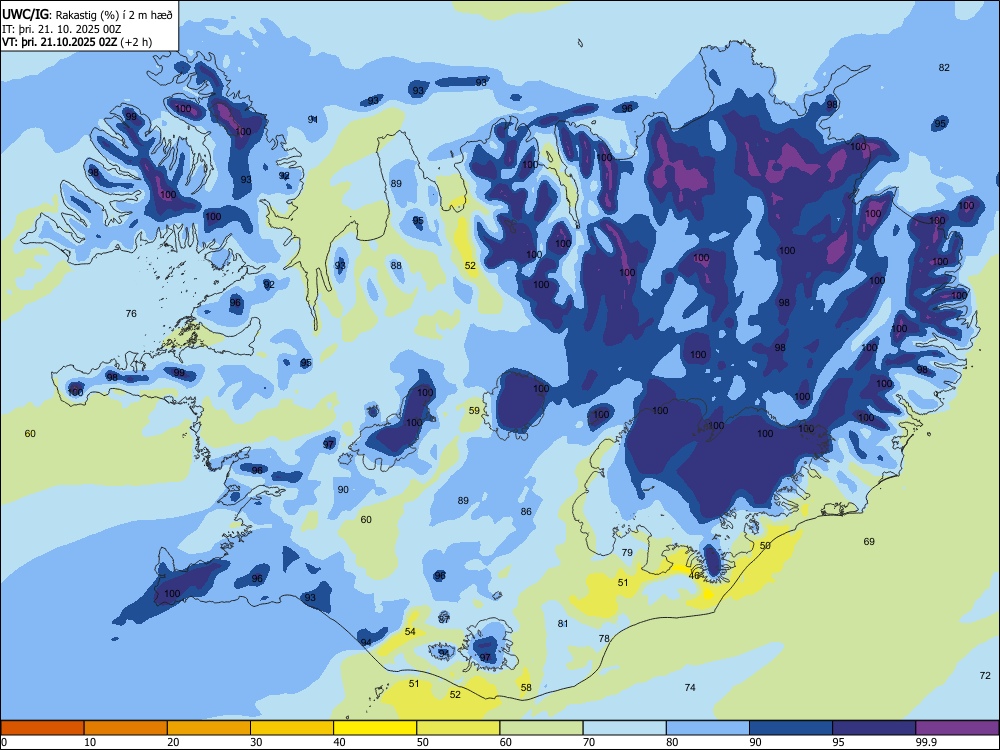Screen dimensions: 1000x750
Task: Click the legend tick label '30'
Action: tap(256, 742)
